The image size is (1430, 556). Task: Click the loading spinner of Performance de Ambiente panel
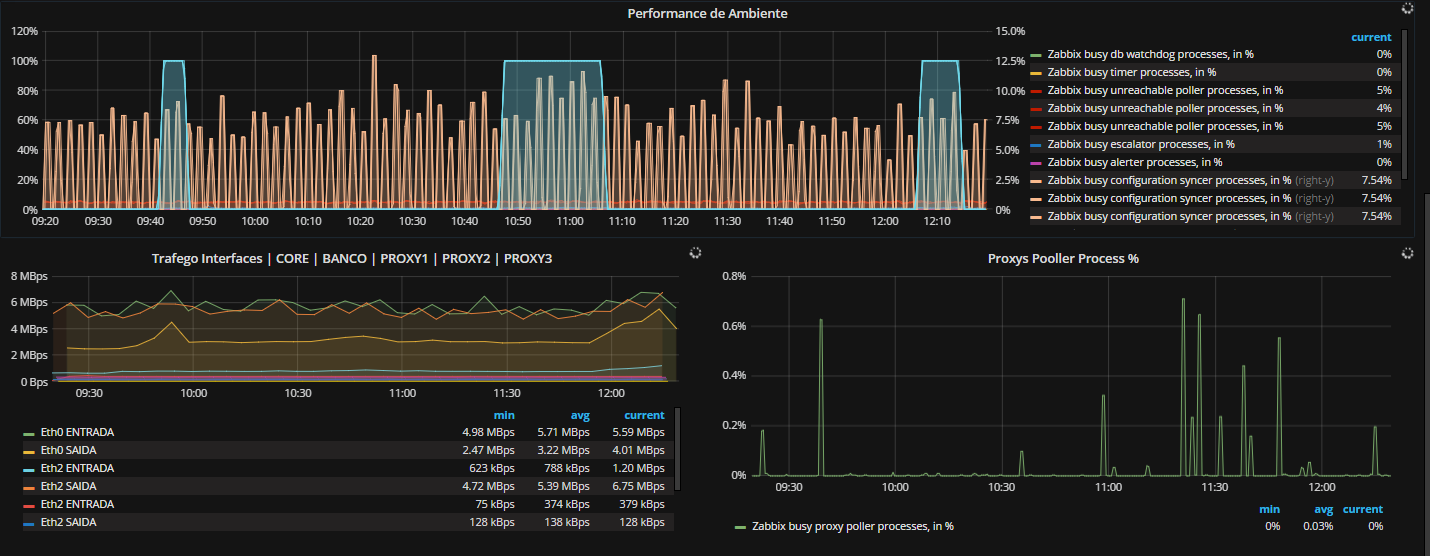pos(1408,8)
